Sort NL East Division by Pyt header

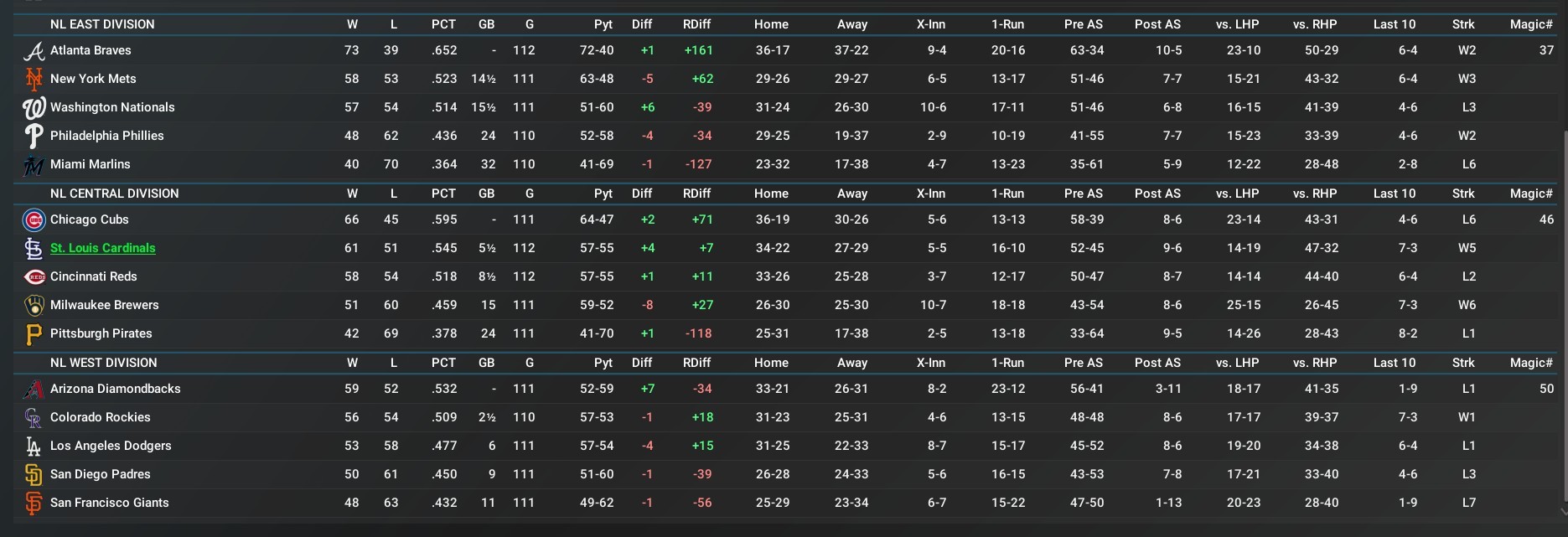603,24
